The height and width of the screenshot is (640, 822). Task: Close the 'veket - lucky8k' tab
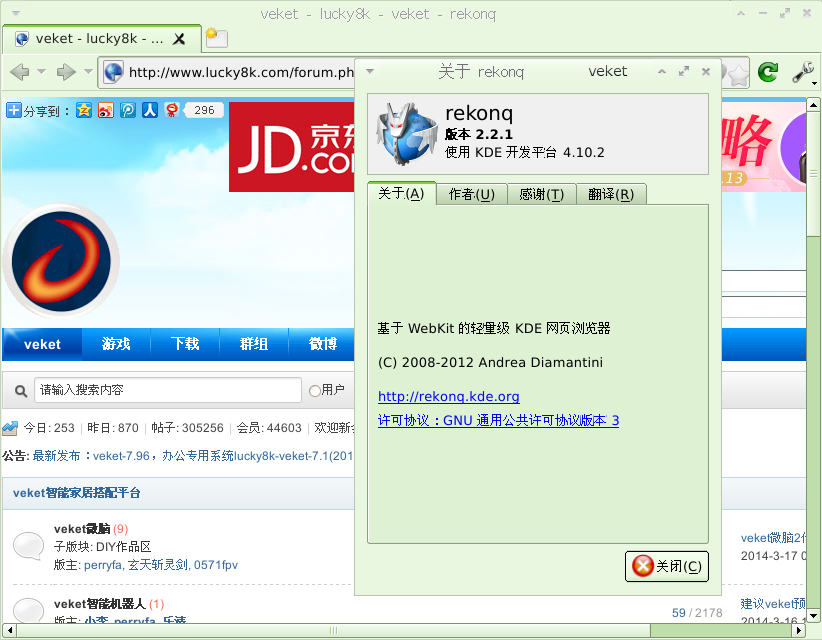(179, 39)
